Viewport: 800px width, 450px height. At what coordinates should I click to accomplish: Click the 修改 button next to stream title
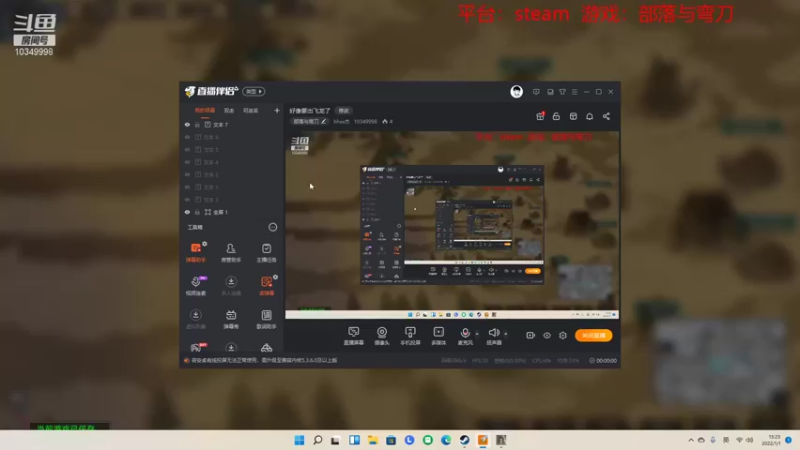(343, 111)
